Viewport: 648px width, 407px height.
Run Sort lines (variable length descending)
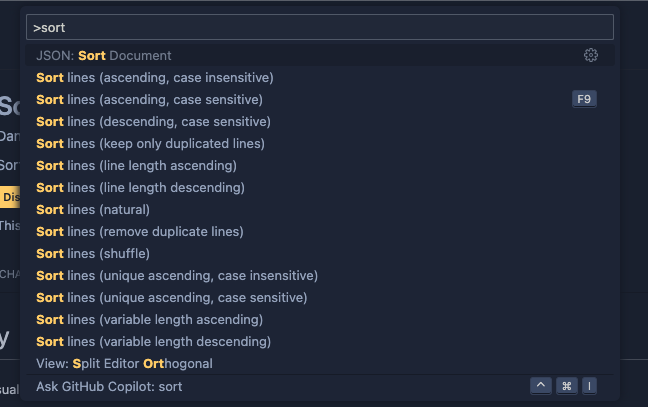coord(153,341)
